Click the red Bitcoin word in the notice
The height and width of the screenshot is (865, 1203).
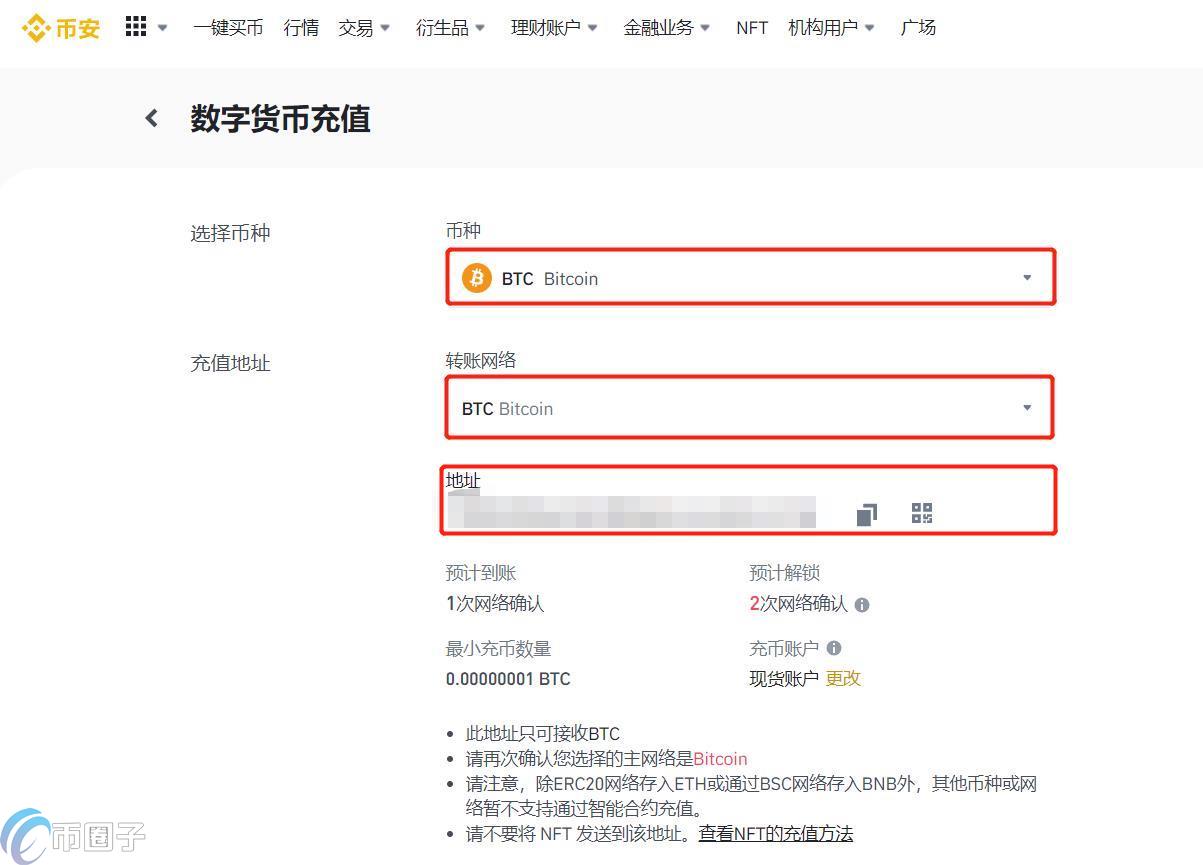pos(720,759)
